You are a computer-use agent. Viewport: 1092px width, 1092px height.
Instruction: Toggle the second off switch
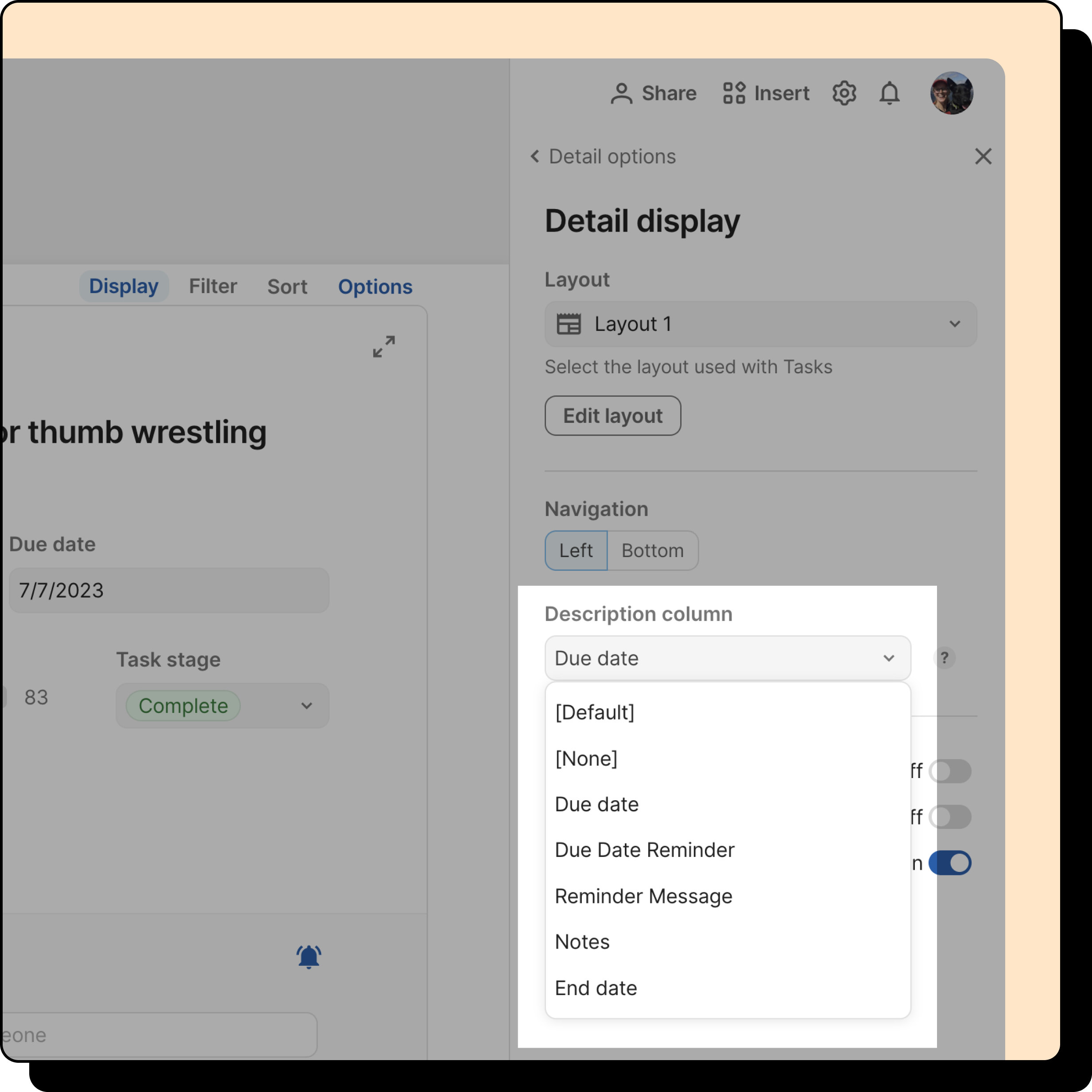point(949,817)
